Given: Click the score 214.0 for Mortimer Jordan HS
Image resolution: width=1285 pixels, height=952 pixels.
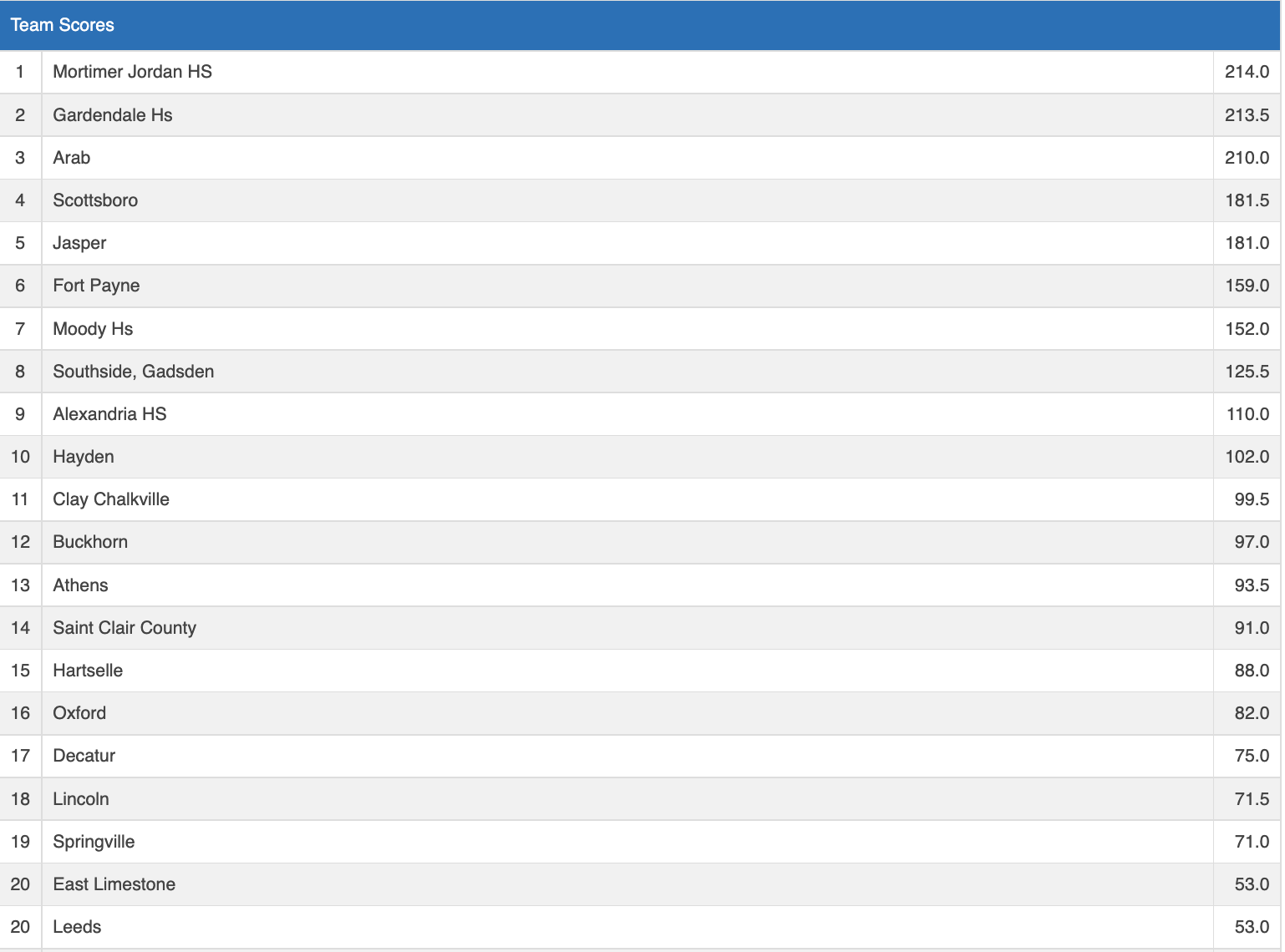Looking at the screenshot, I should (x=1247, y=72).
